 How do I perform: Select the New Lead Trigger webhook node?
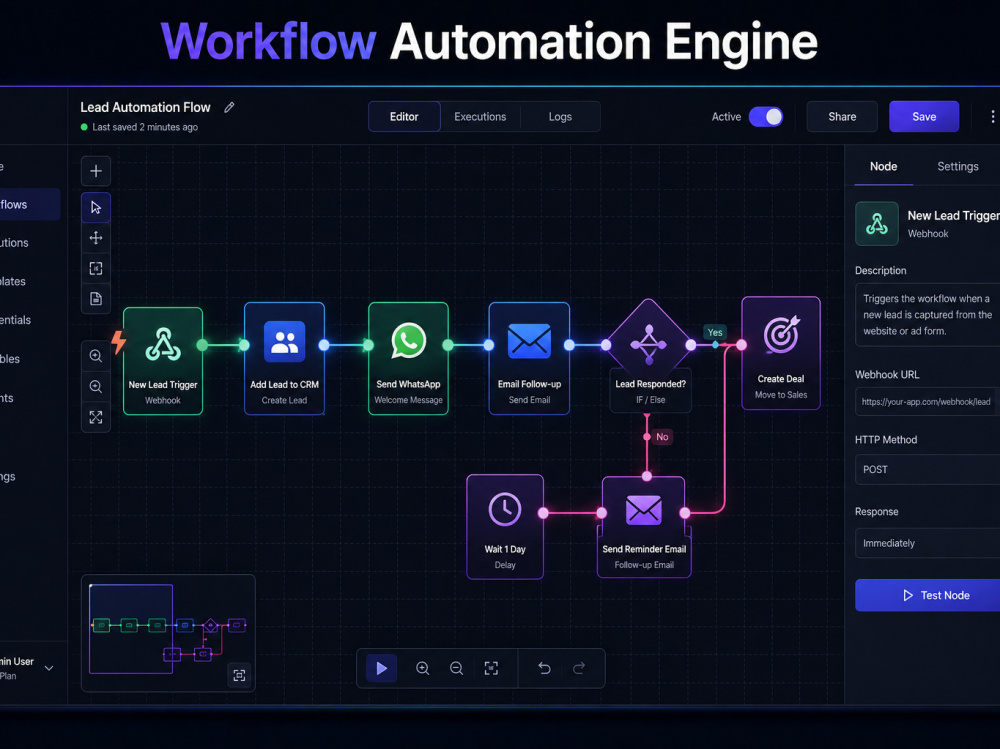click(163, 361)
